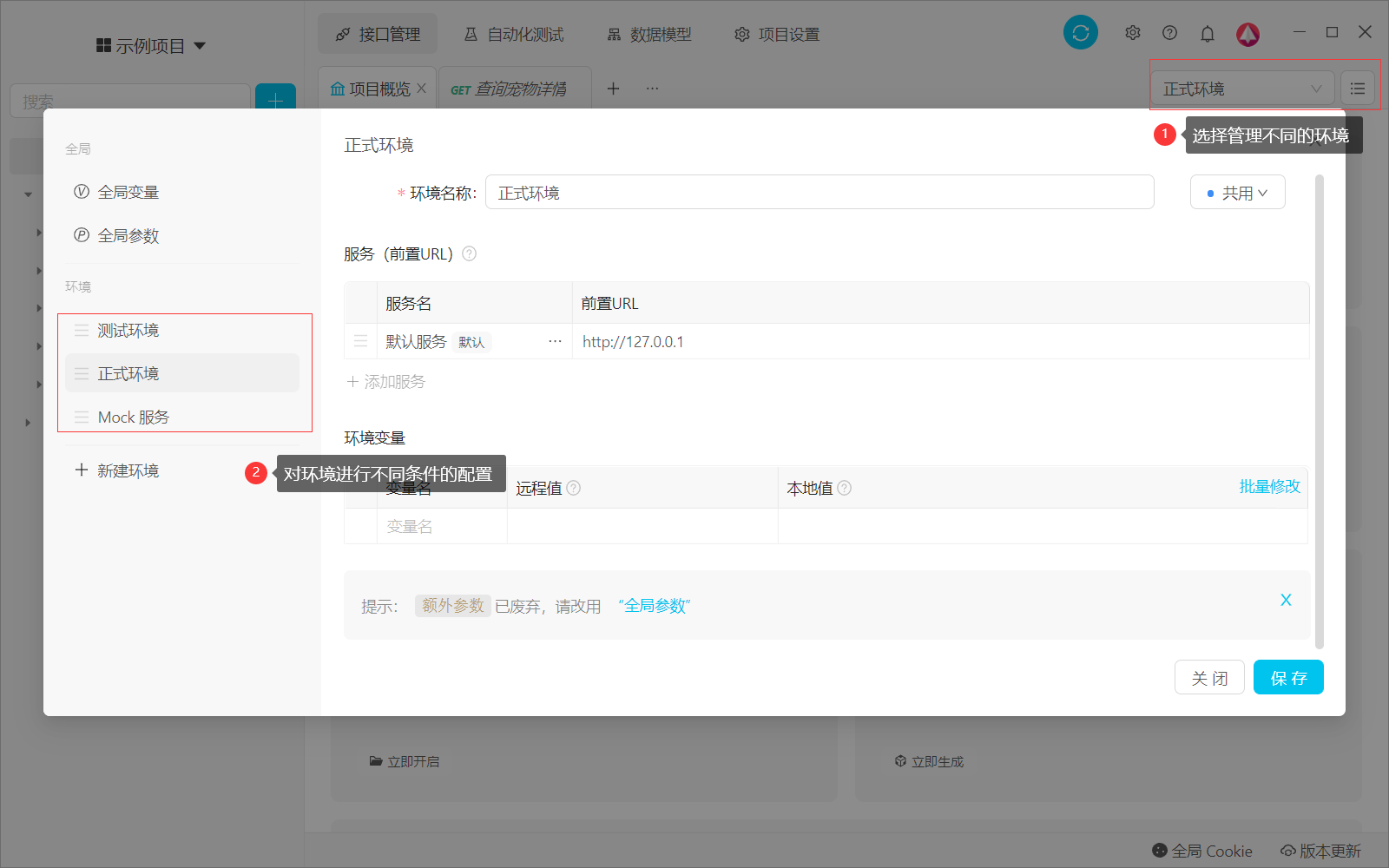This screenshot has height=868, width=1389.
Task: Switch to 数据模型 tab
Action: [x=649, y=34]
